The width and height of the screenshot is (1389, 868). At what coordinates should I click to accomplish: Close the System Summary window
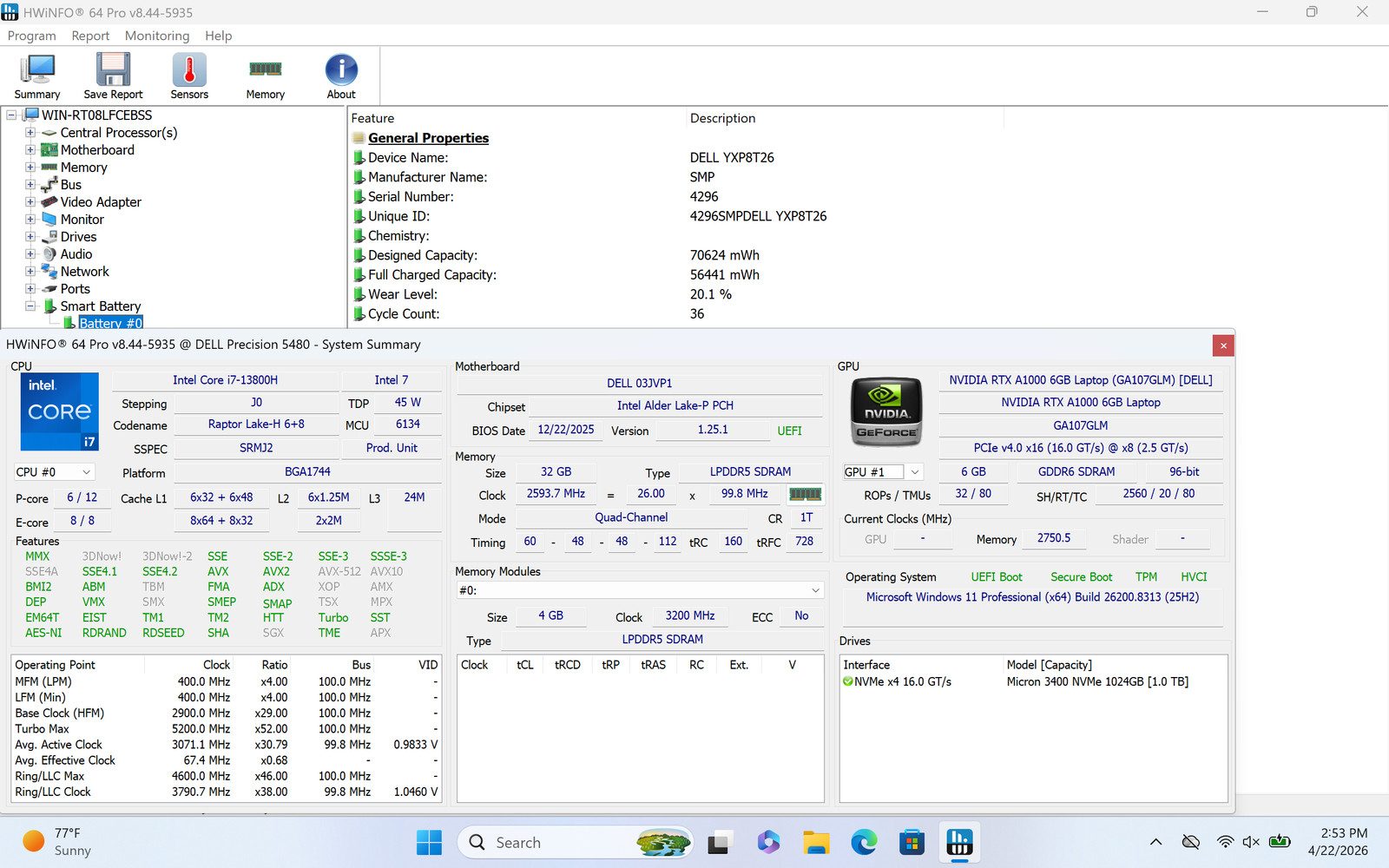pyautogui.click(x=1223, y=345)
